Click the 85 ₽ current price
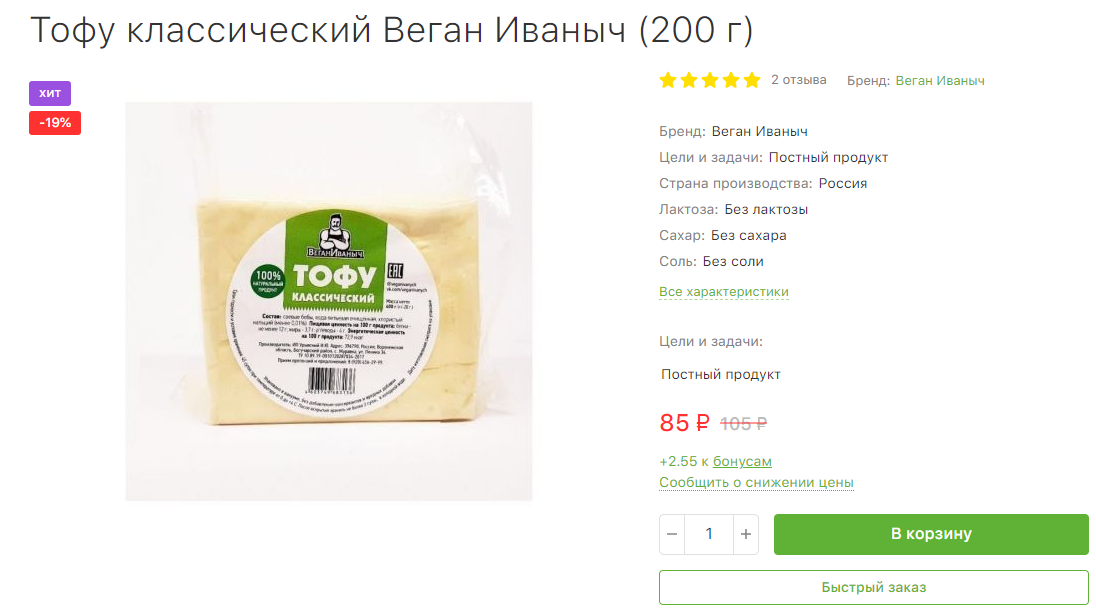The image size is (1096, 615). pyautogui.click(x=684, y=423)
